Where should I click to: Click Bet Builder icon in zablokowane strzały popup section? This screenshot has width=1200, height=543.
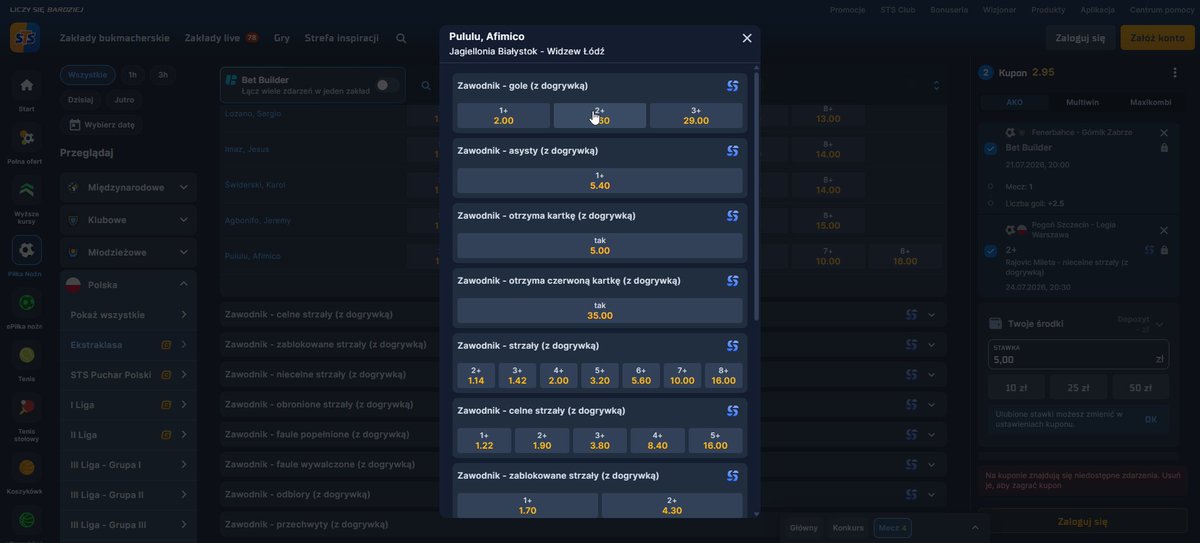pyautogui.click(x=732, y=476)
